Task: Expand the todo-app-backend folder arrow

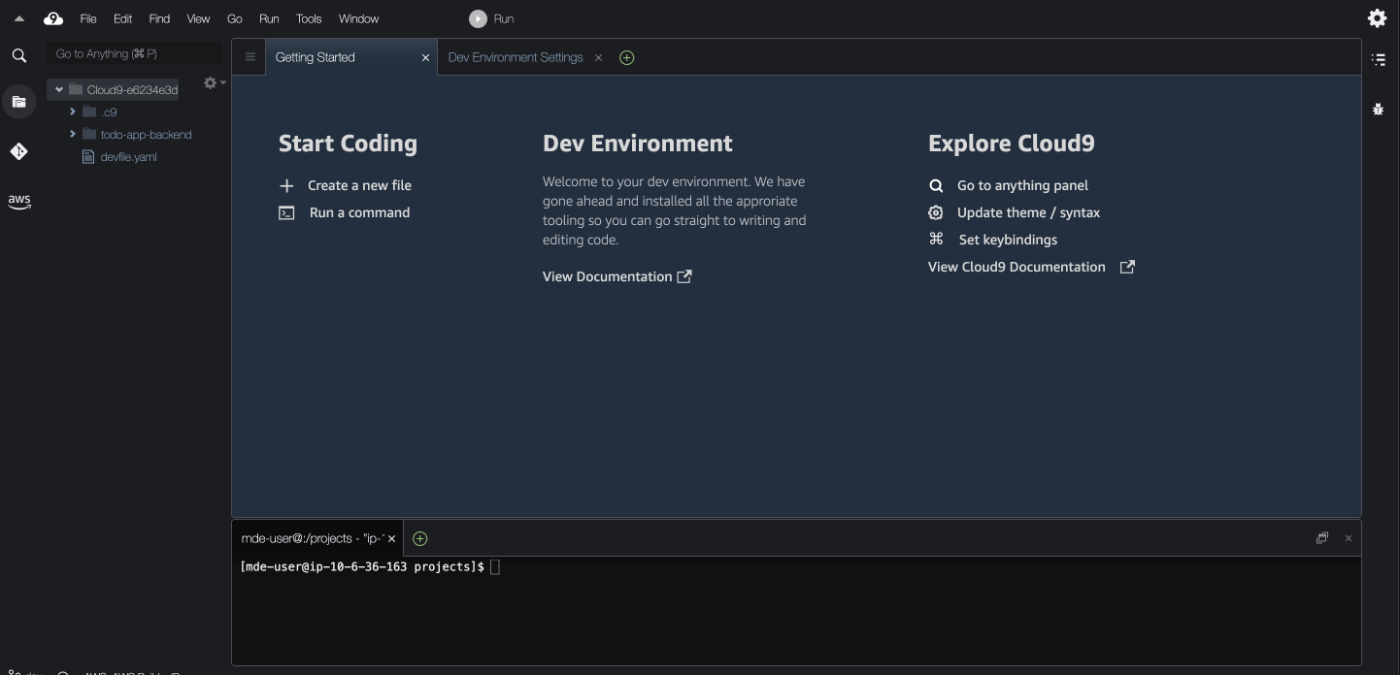Action: click(x=73, y=134)
